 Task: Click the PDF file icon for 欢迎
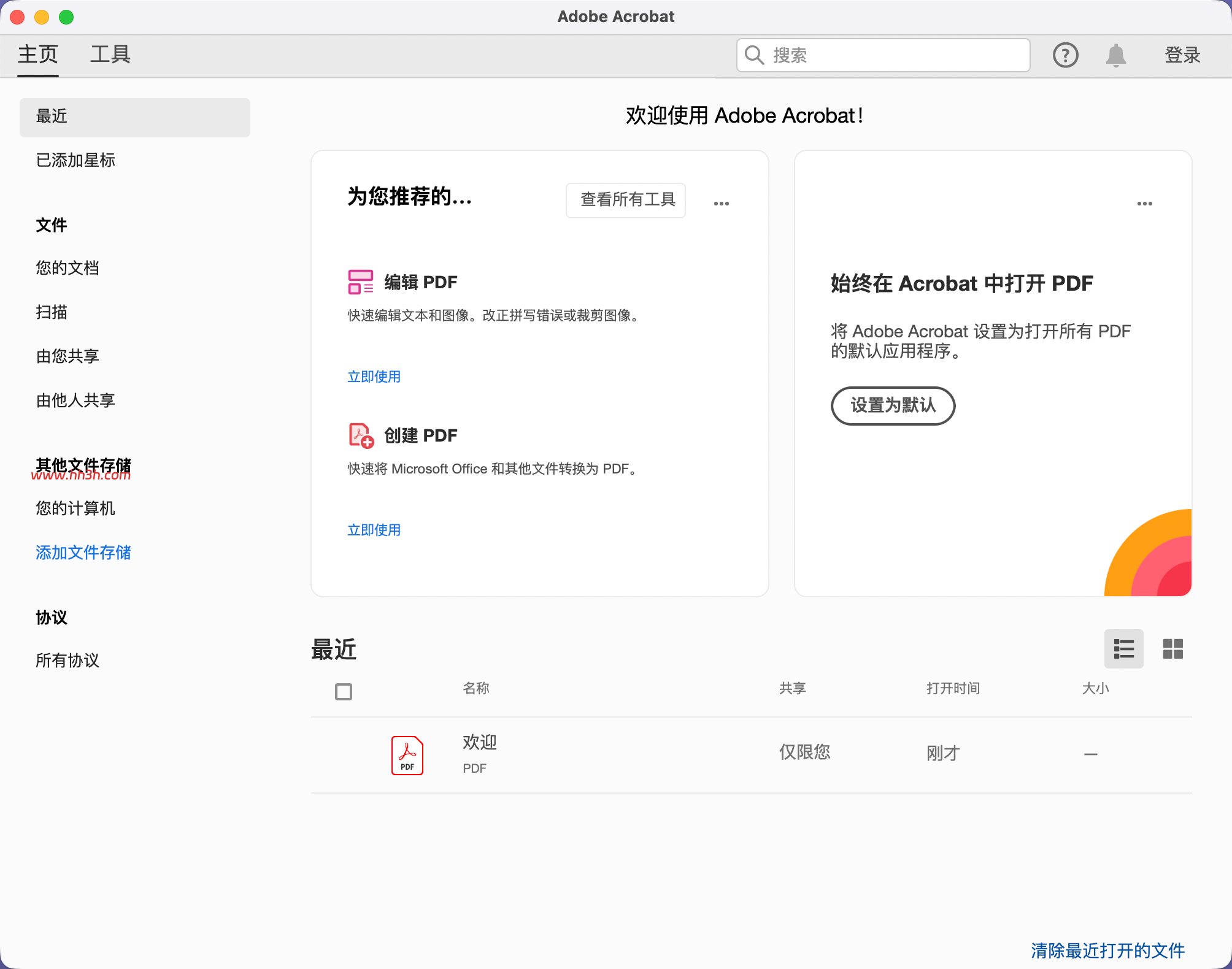407,756
